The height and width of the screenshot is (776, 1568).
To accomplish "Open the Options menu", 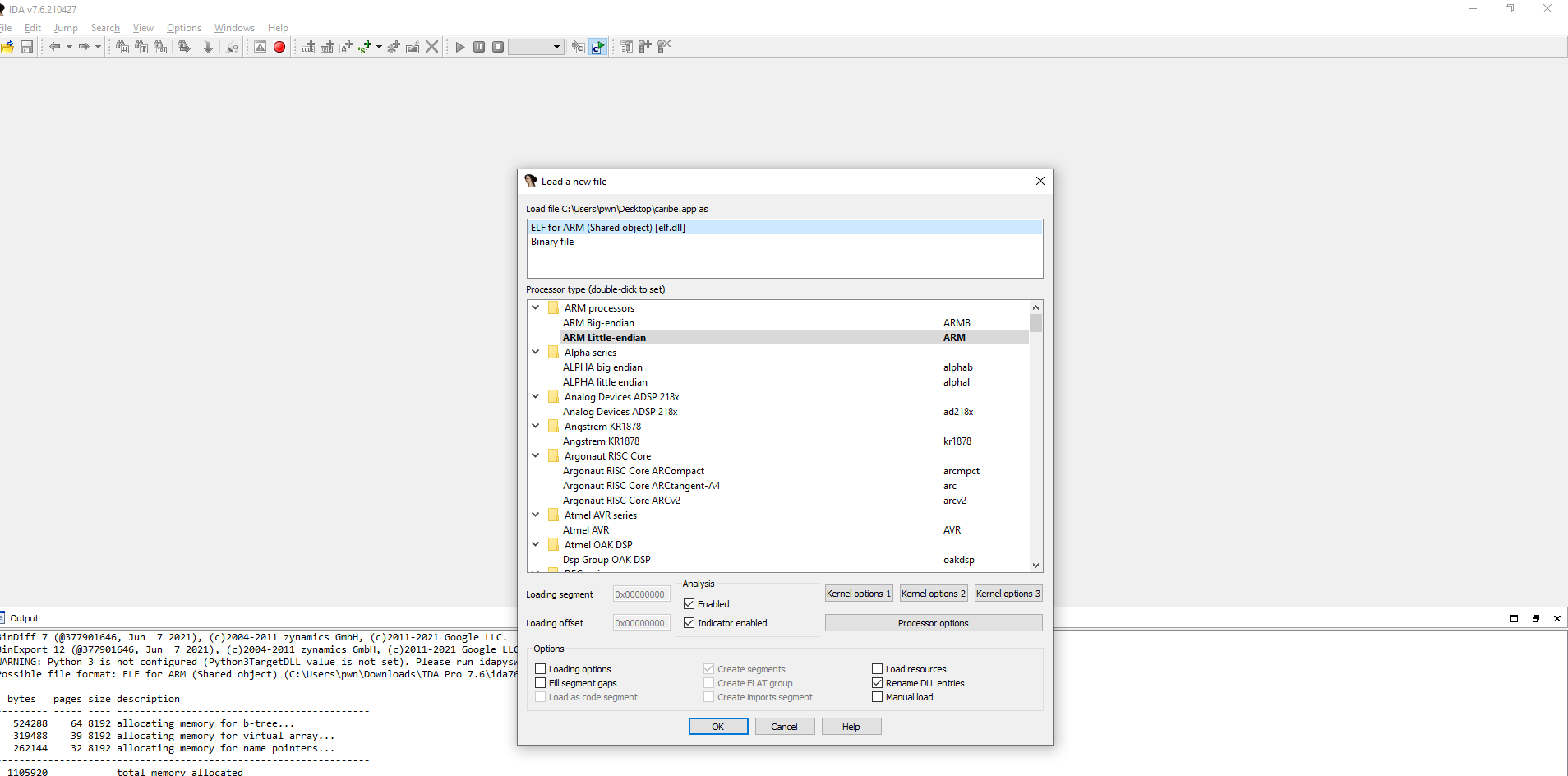I will point(184,28).
